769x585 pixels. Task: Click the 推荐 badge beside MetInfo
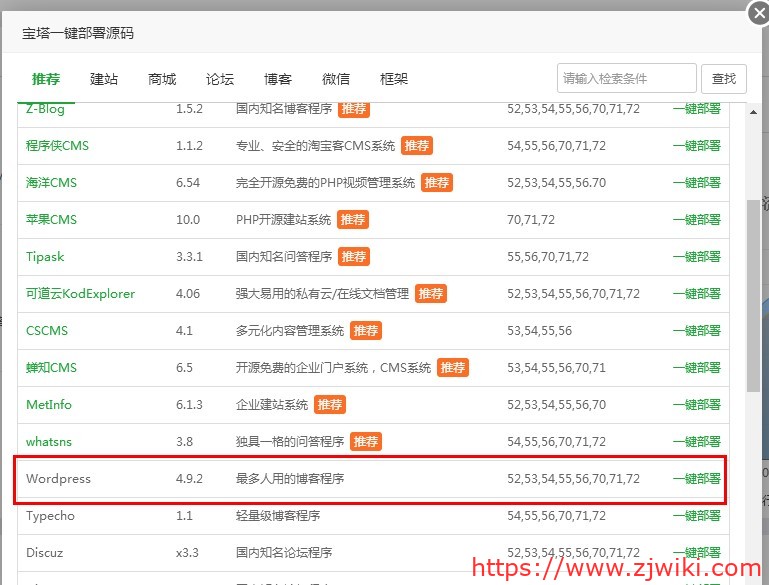(329, 405)
